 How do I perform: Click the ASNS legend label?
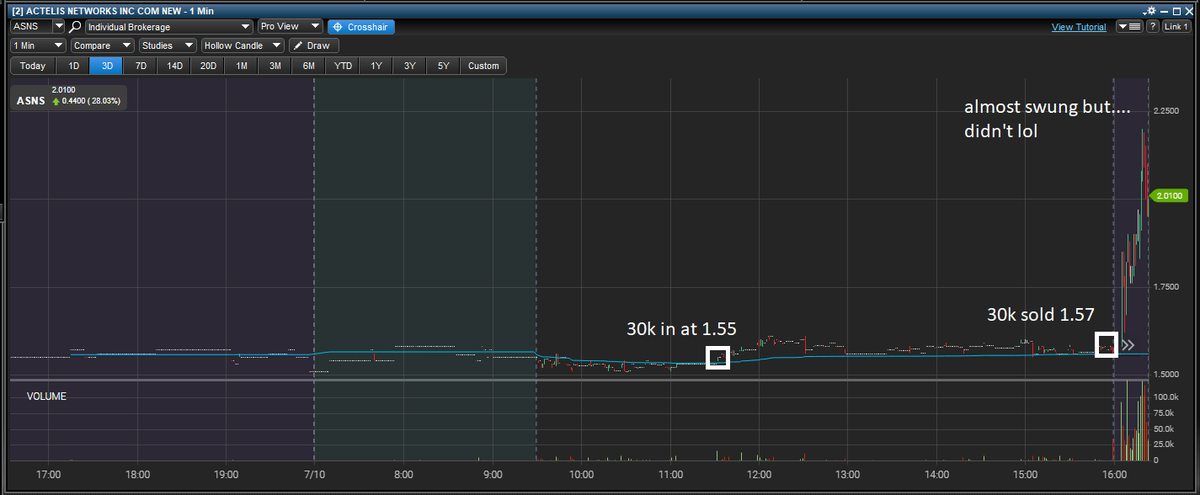[x=31, y=101]
